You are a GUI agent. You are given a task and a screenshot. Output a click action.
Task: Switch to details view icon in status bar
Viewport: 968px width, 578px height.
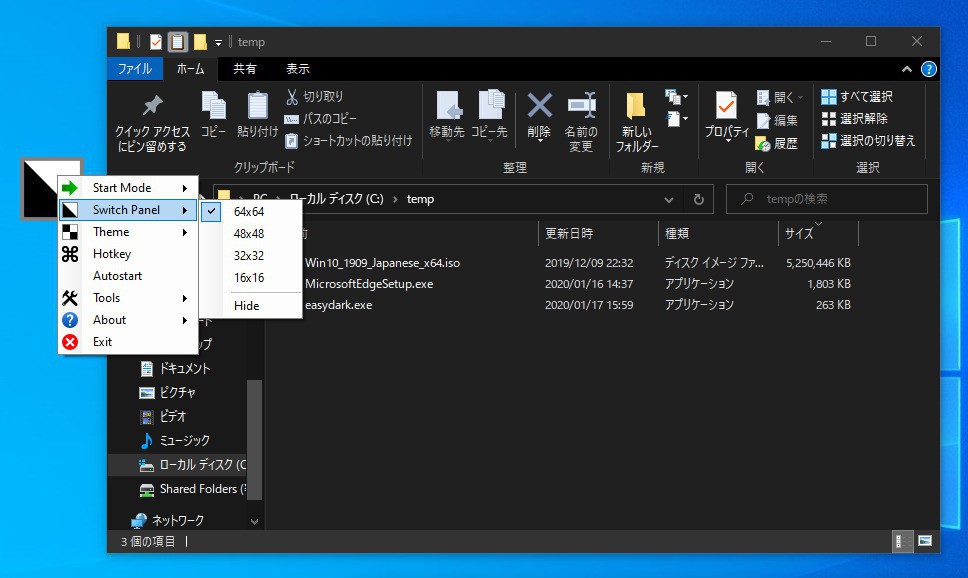902,542
